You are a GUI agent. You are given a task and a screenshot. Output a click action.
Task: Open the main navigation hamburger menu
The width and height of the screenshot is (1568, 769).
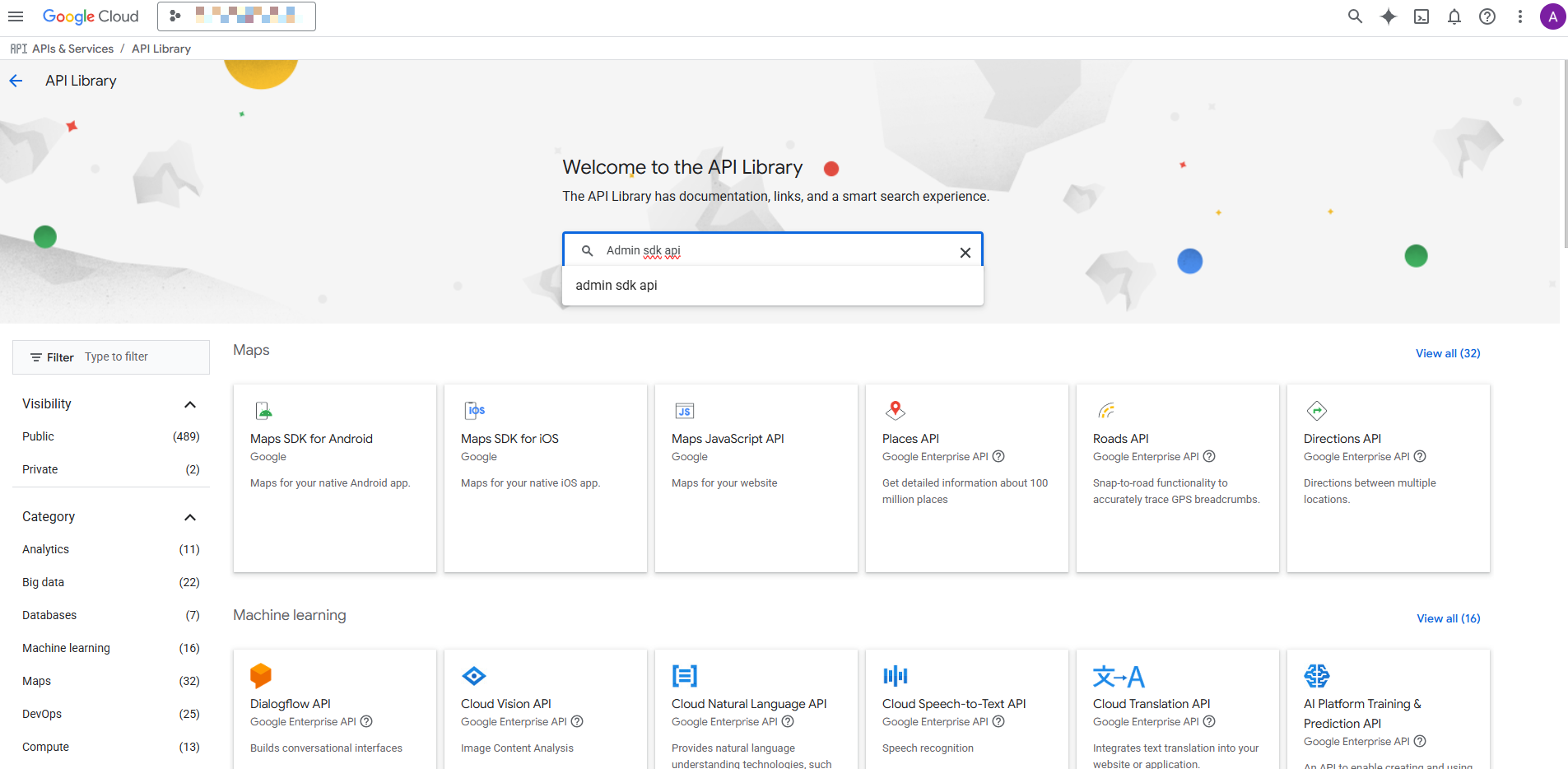click(16, 16)
